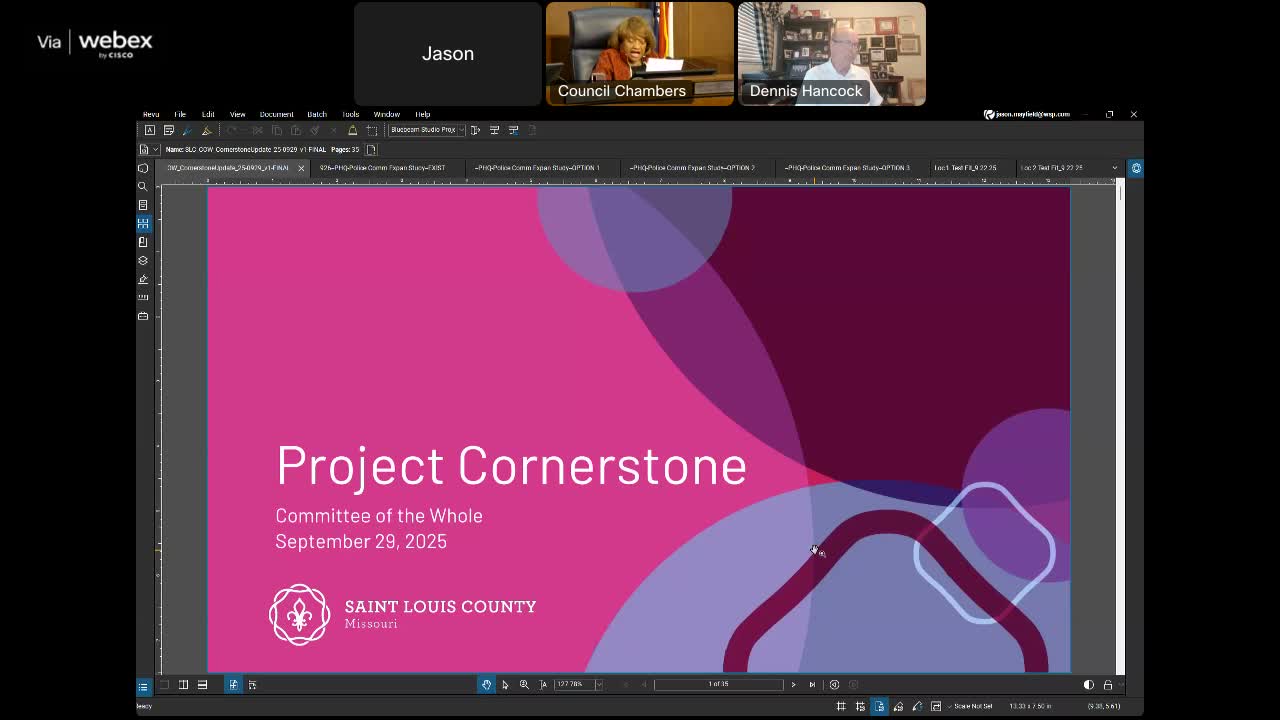Open the Document menu
This screenshot has height=720, width=1280.
coord(276,114)
